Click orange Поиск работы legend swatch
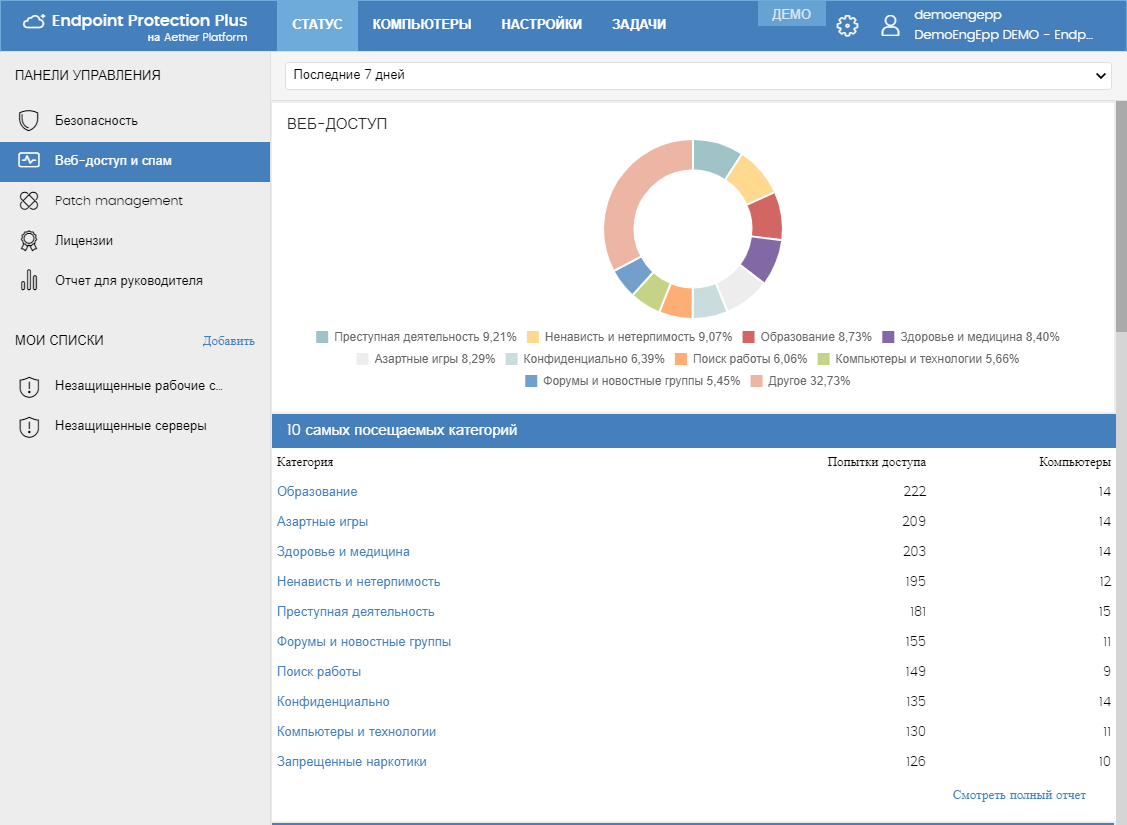The width and height of the screenshot is (1127, 825). click(681, 359)
